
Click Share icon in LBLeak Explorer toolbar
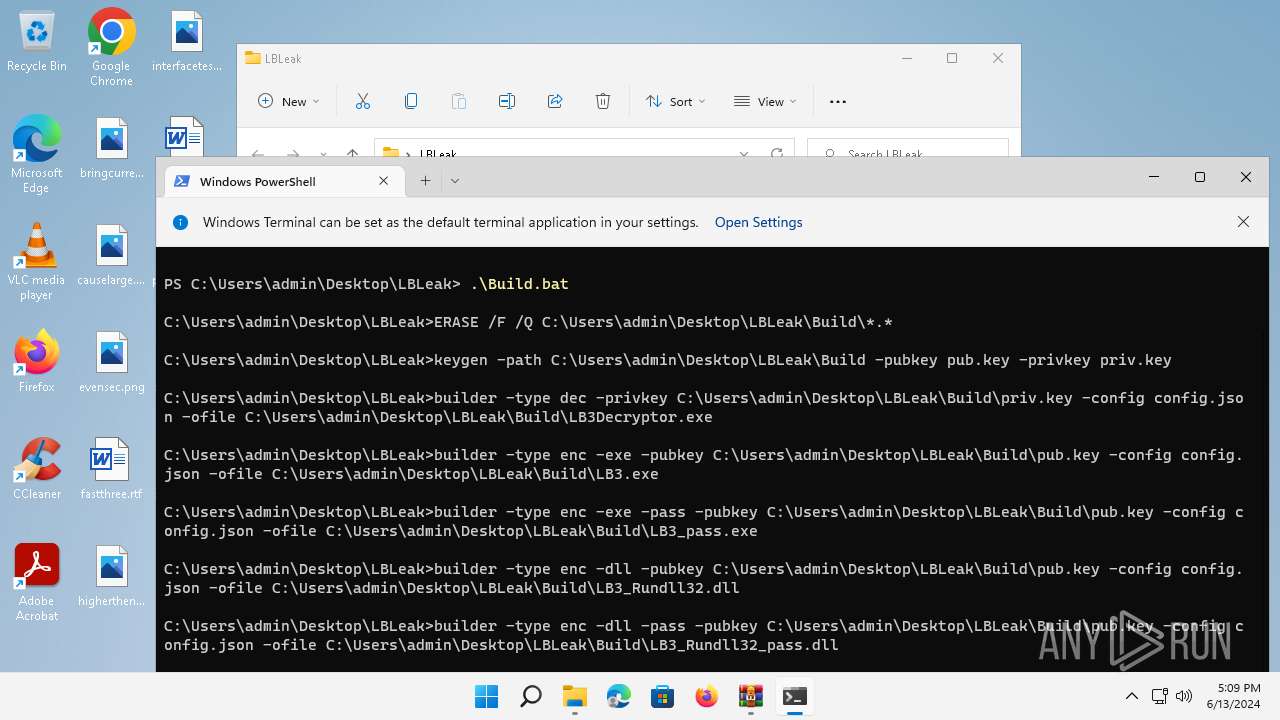[x=555, y=101]
